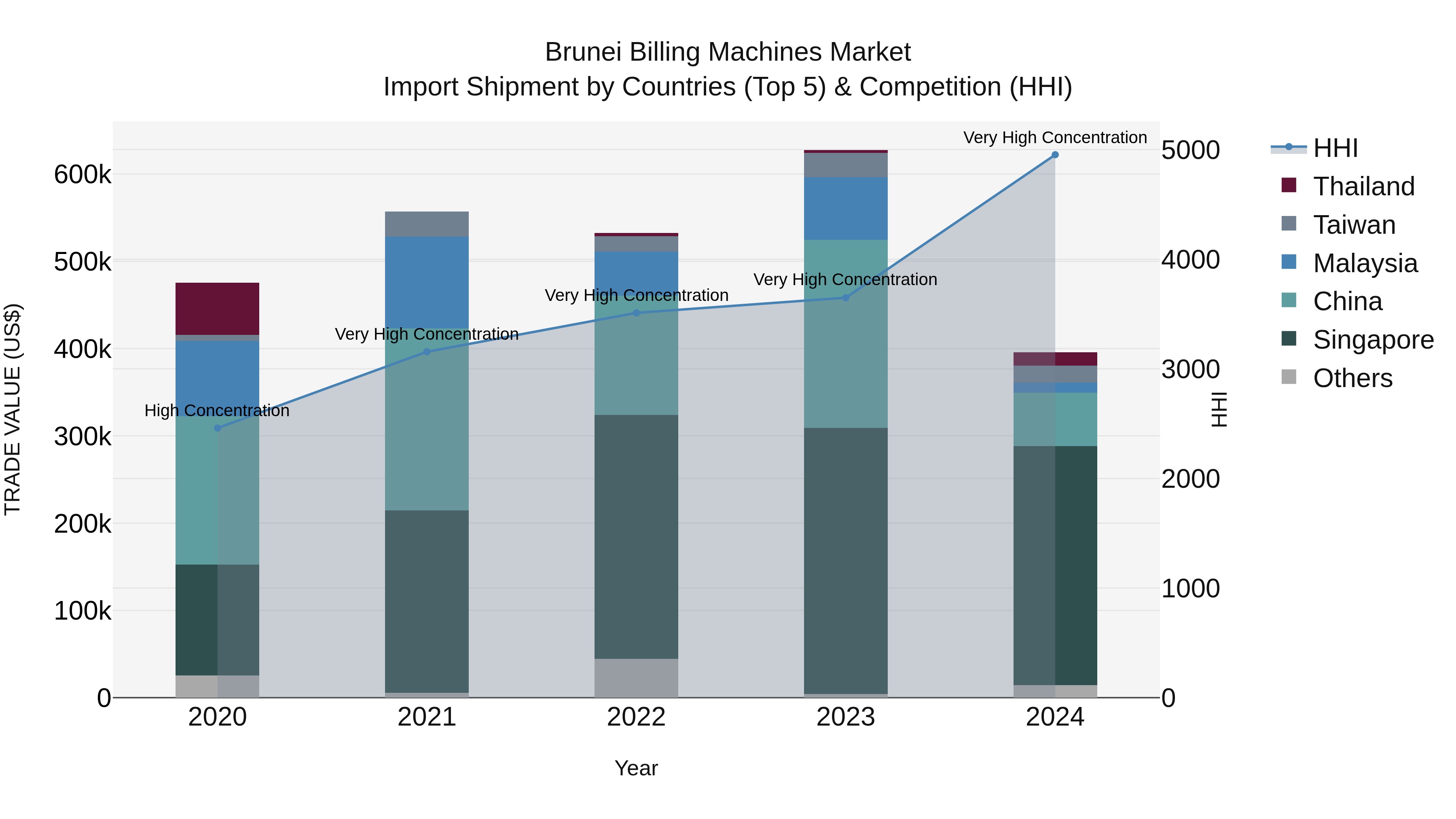This screenshot has width=1456, height=819.
Task: Click the HHI line marker for 2021
Action: click(x=427, y=352)
